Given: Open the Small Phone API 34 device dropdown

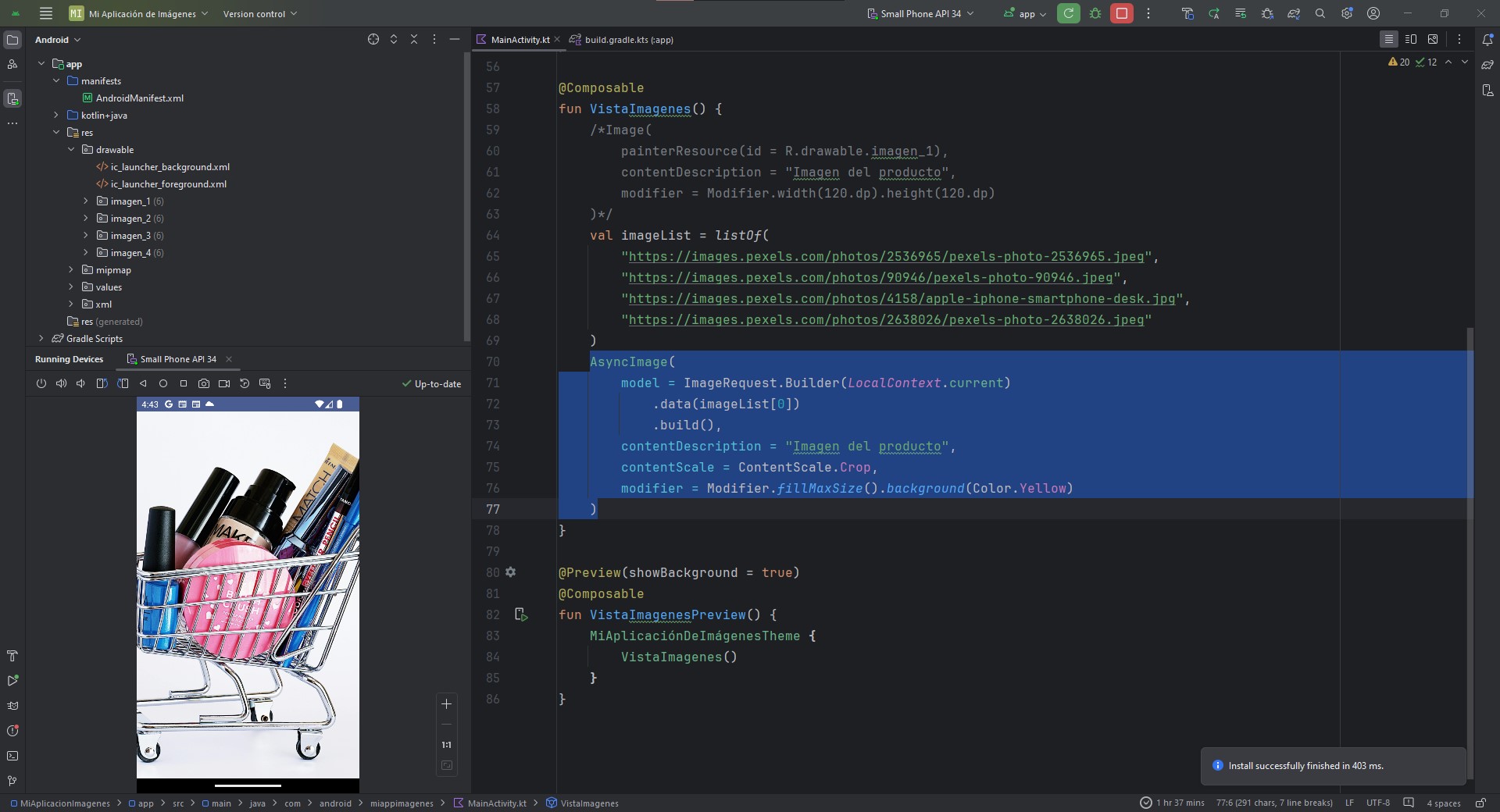Looking at the screenshot, I should (x=920, y=13).
